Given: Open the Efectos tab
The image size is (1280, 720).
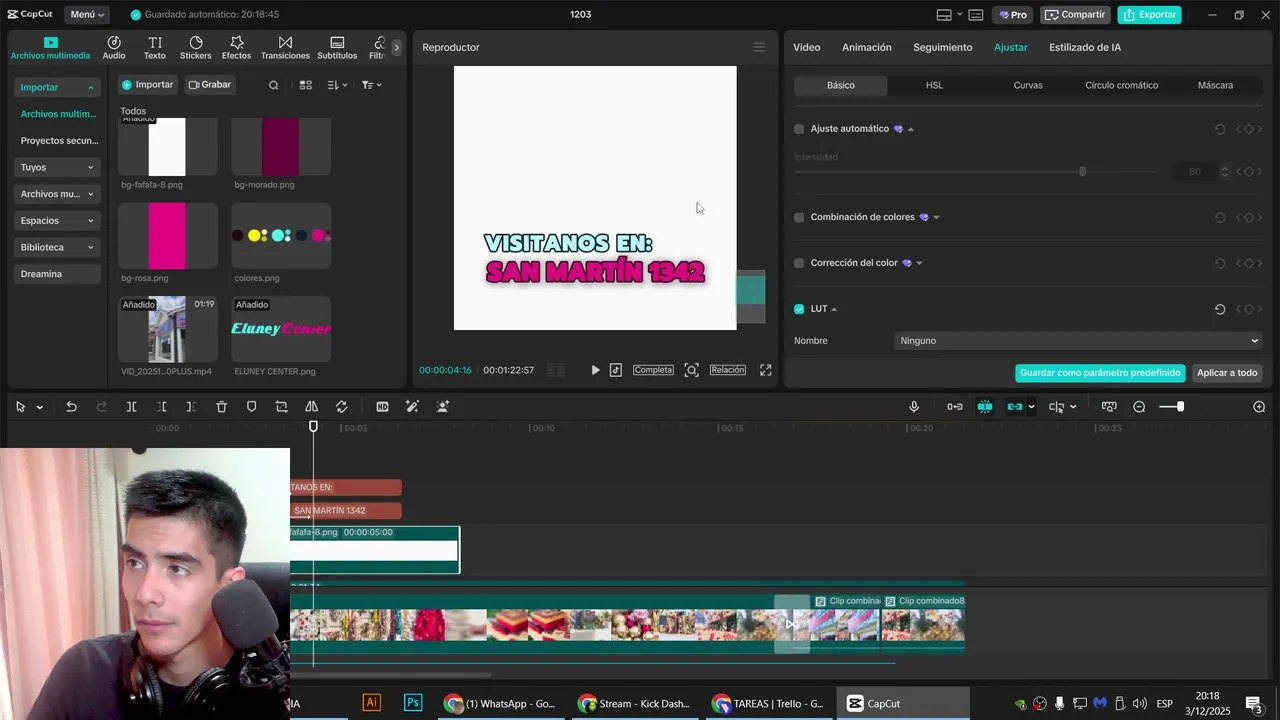Looking at the screenshot, I should click(236, 47).
